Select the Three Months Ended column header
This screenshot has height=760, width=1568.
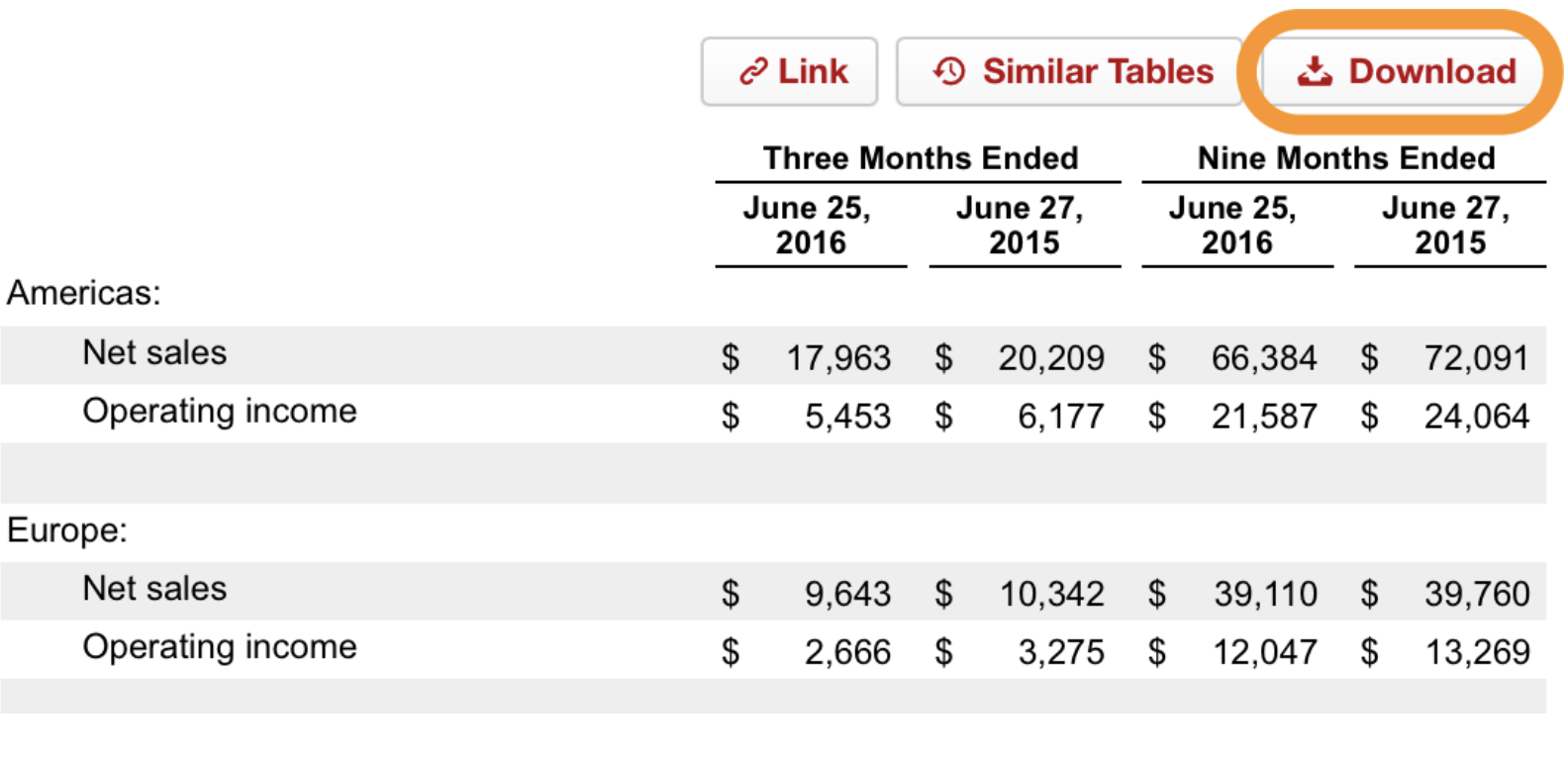920,158
